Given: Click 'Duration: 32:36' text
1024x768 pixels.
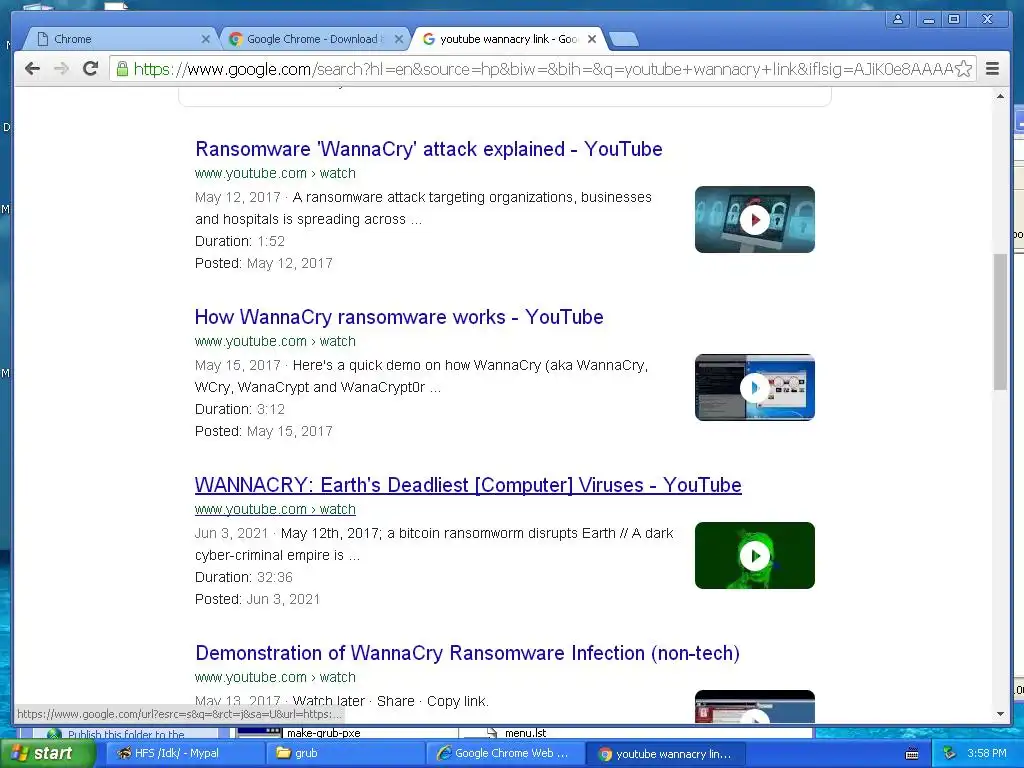Looking at the screenshot, I should pyautogui.click(x=244, y=577).
